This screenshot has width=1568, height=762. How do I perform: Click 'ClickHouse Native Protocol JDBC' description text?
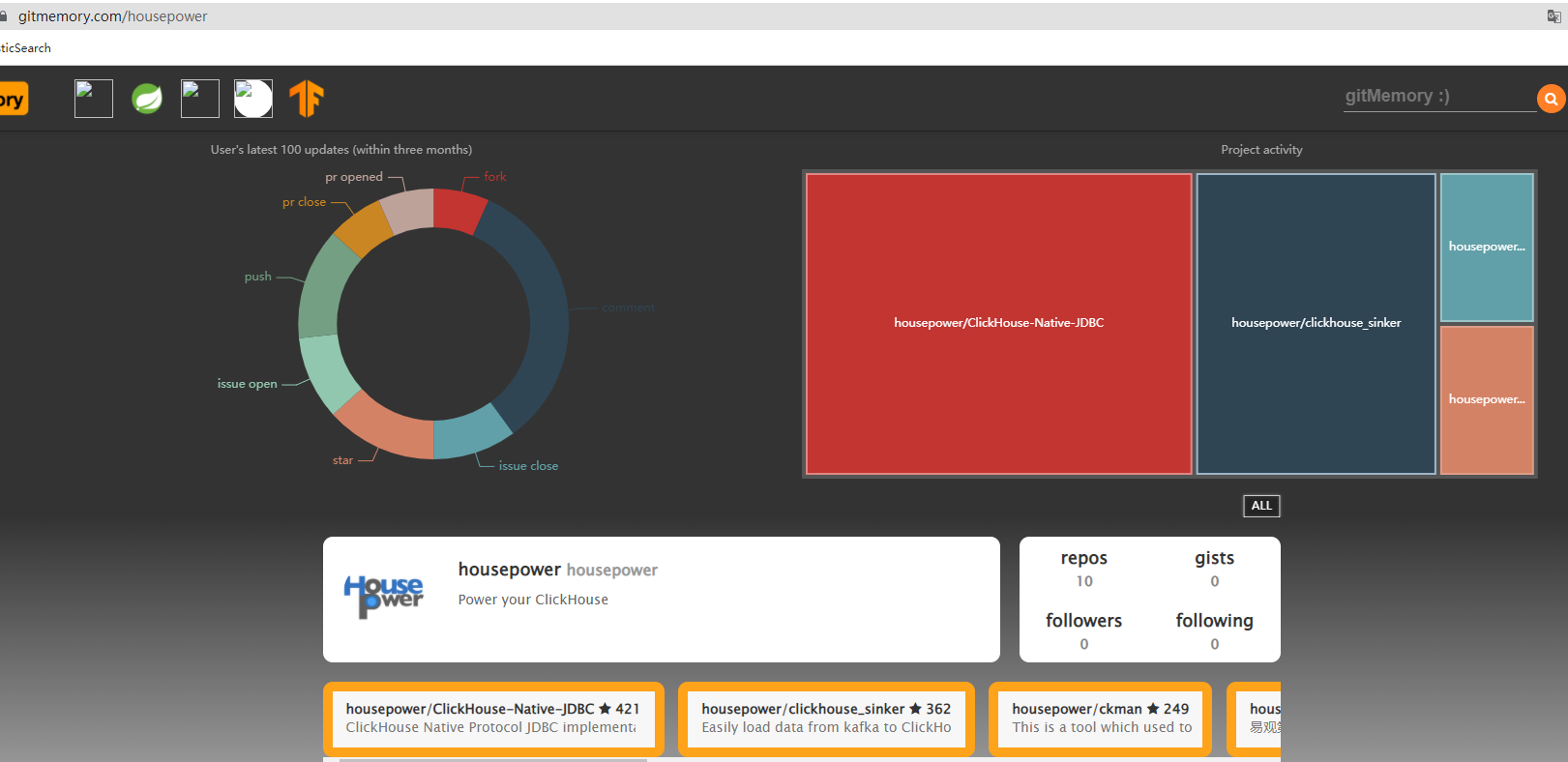pyautogui.click(x=490, y=727)
